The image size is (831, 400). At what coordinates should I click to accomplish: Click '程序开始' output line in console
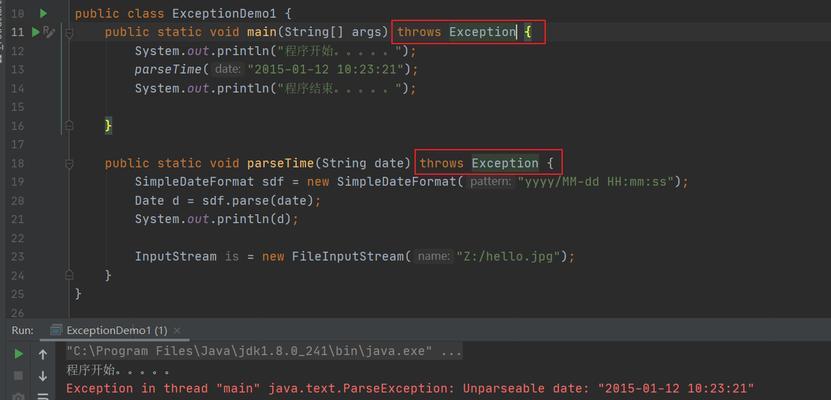[x=118, y=370]
